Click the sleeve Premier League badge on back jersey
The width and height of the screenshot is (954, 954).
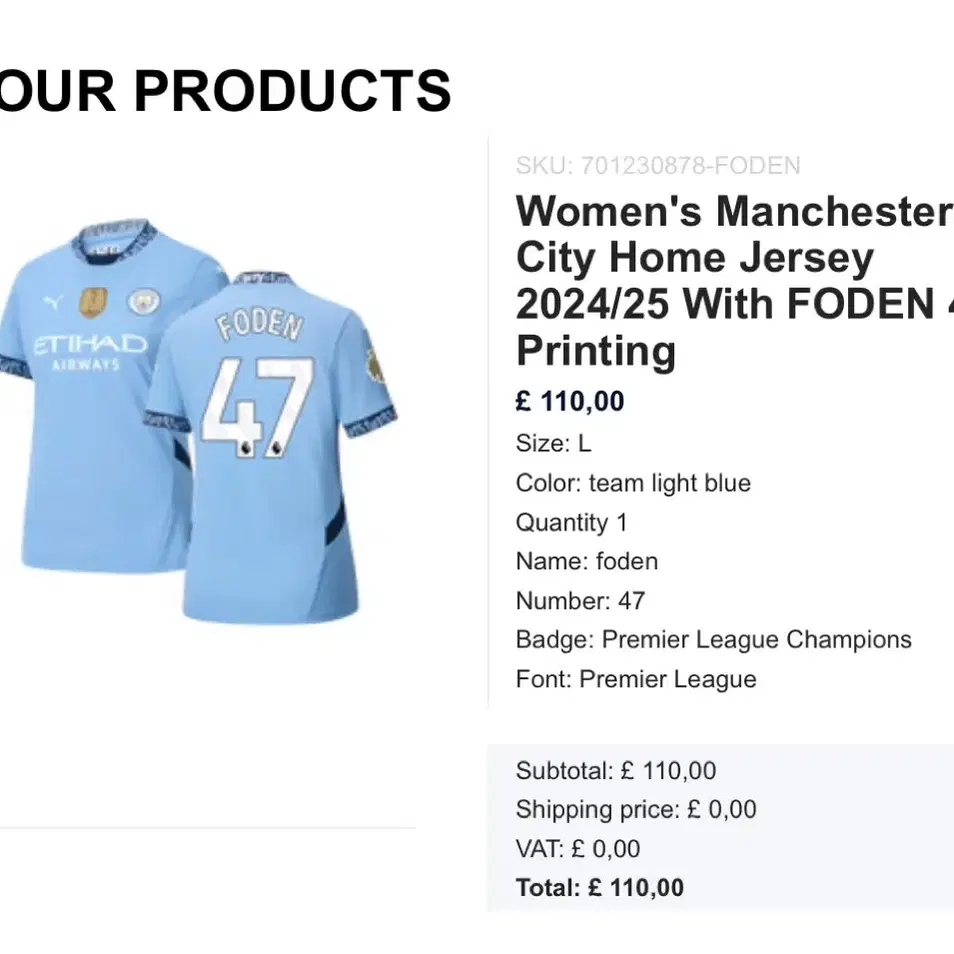coord(375,366)
